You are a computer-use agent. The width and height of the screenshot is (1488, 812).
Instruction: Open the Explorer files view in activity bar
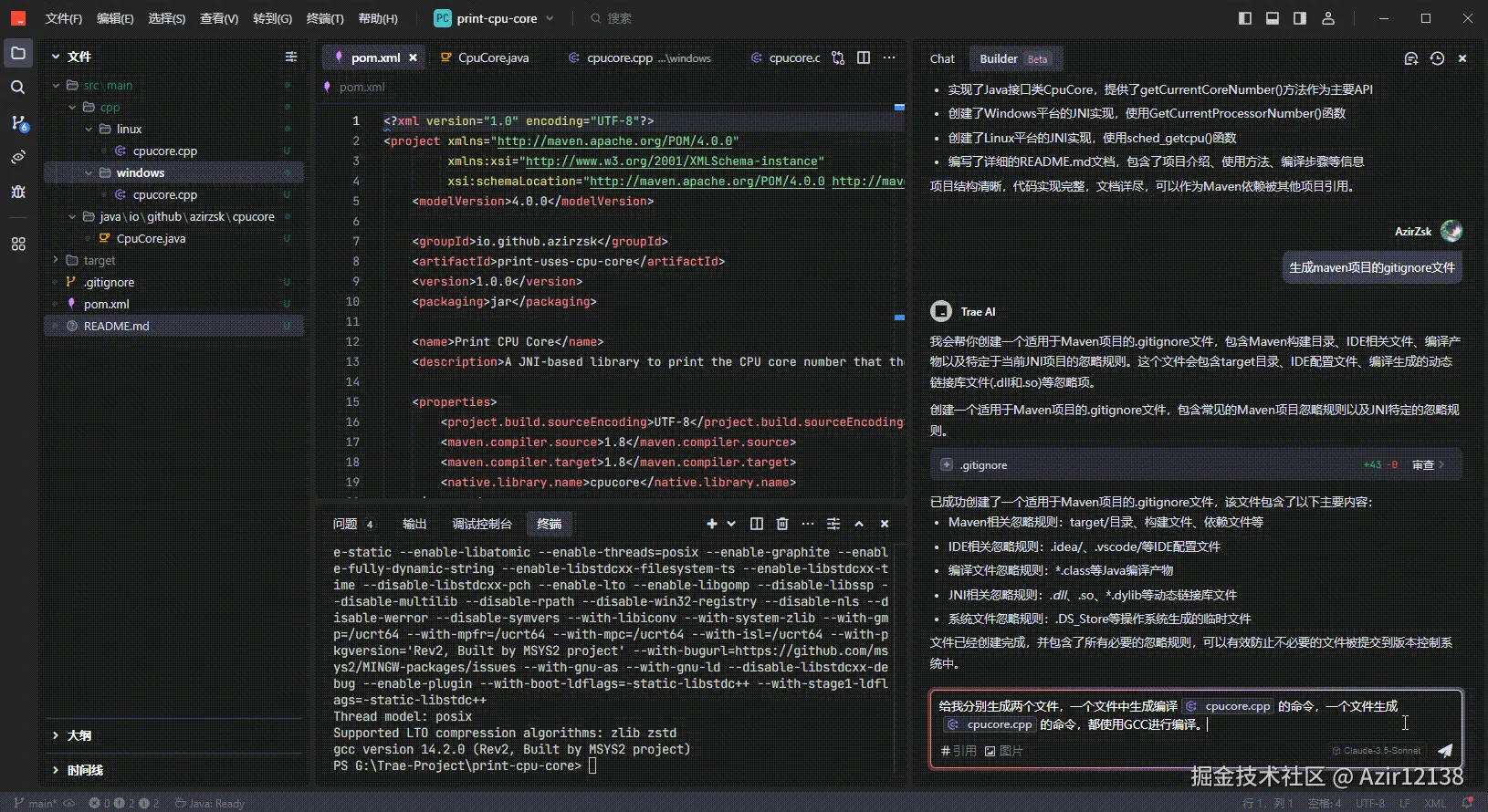tap(17, 53)
